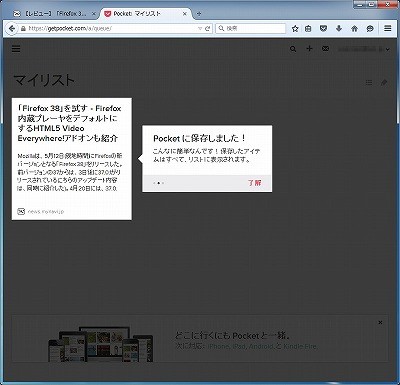The height and width of the screenshot is (385, 400).
Task: Click the マイリスト heading
Action: pyautogui.click(x=44, y=80)
